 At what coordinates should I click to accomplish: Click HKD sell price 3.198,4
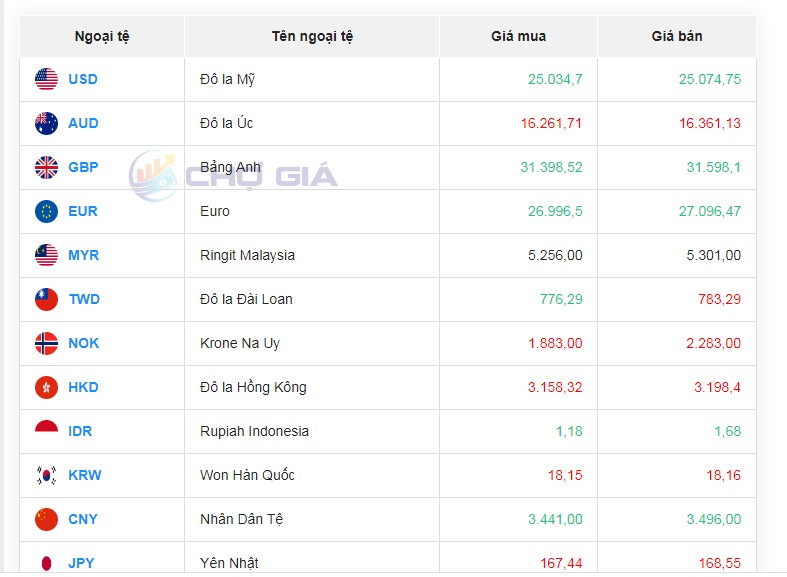pos(717,387)
